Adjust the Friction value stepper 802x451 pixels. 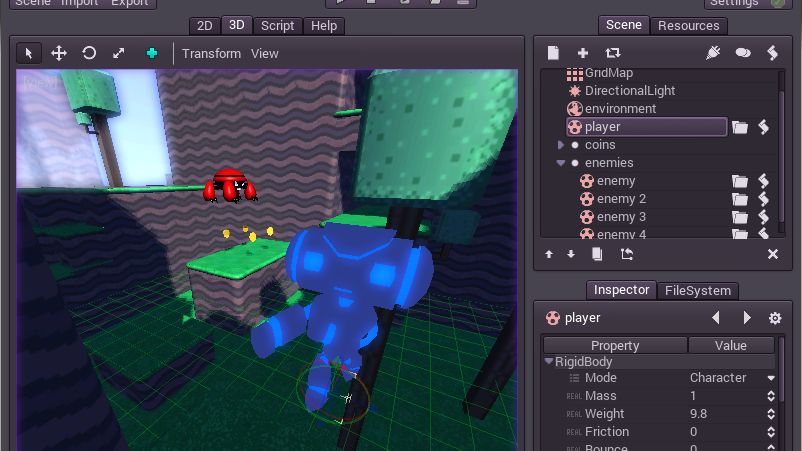point(771,432)
